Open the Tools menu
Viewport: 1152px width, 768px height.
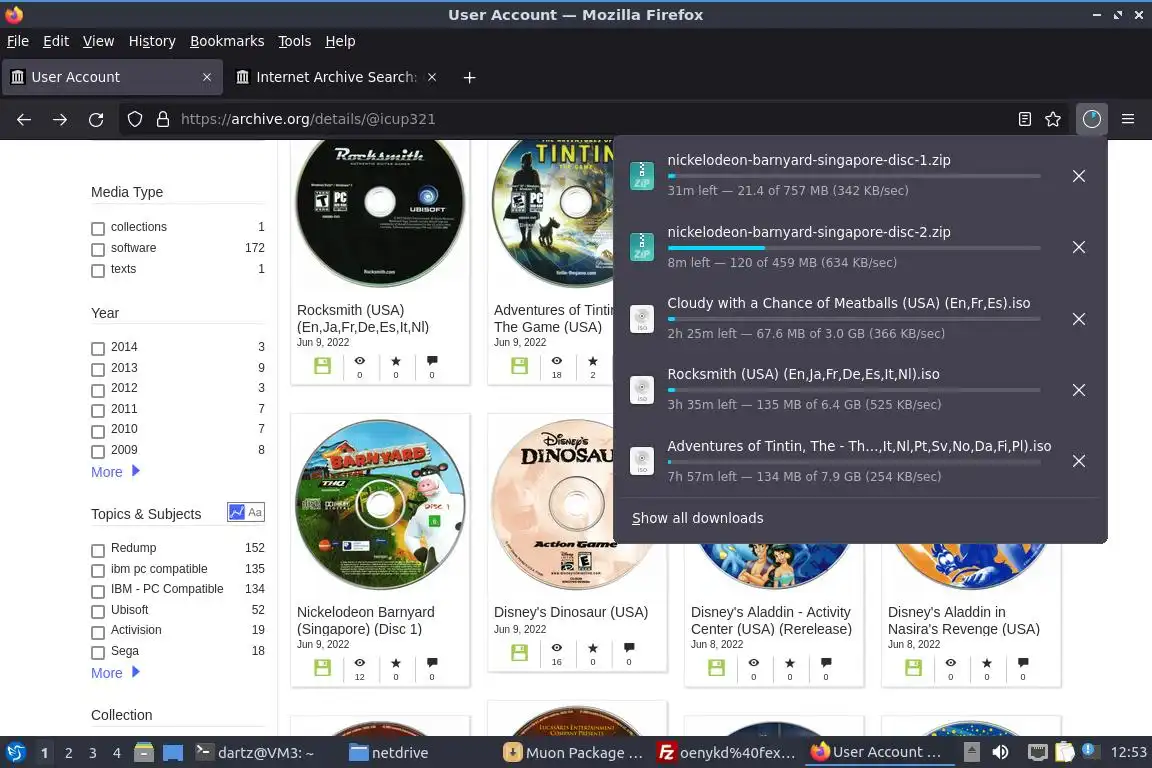[x=295, y=41]
